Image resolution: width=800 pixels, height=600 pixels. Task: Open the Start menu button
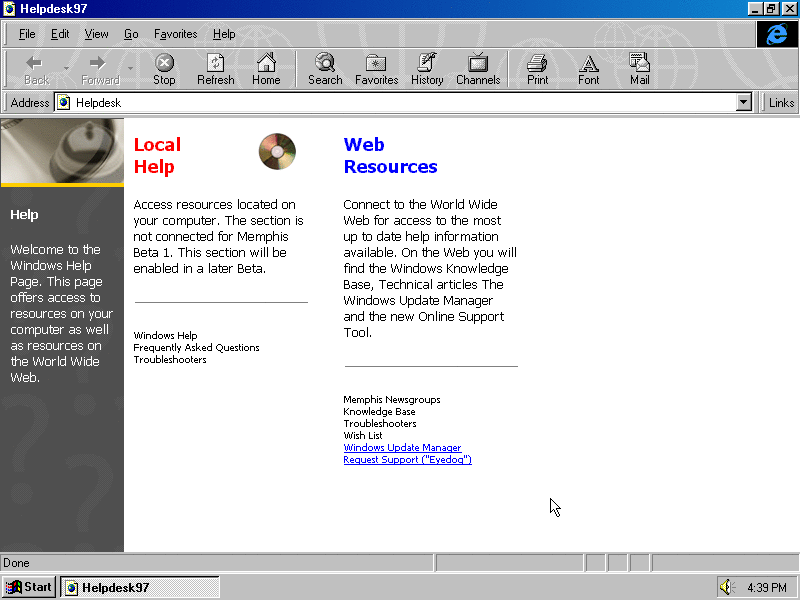point(29,587)
